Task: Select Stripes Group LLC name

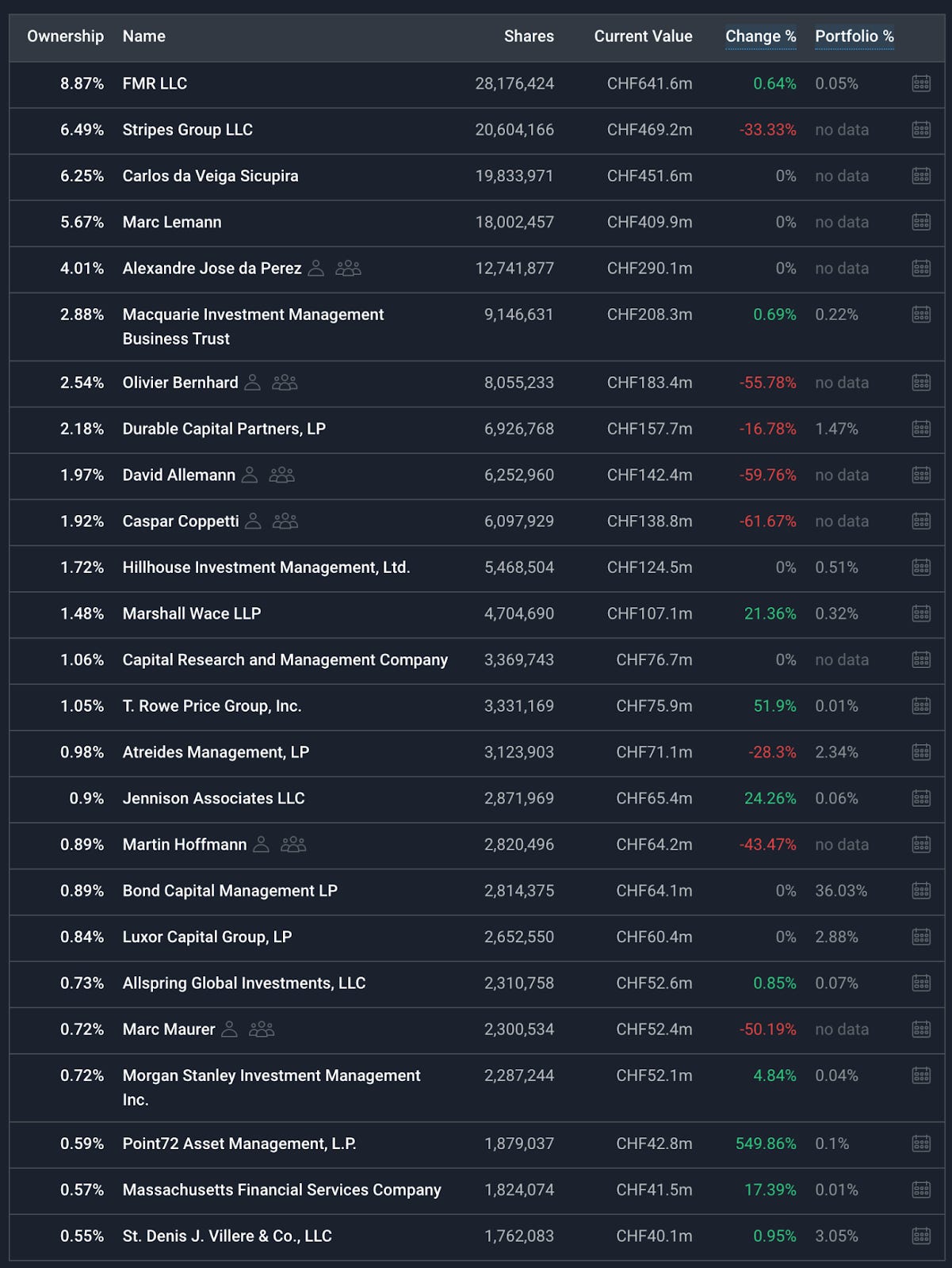Action: coord(188,129)
